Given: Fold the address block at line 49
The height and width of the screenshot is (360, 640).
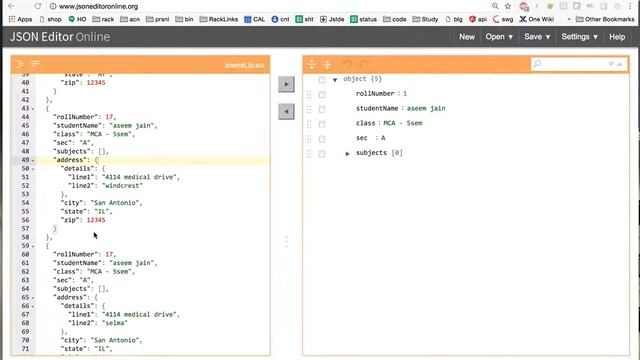Looking at the screenshot, I should [x=33, y=160].
